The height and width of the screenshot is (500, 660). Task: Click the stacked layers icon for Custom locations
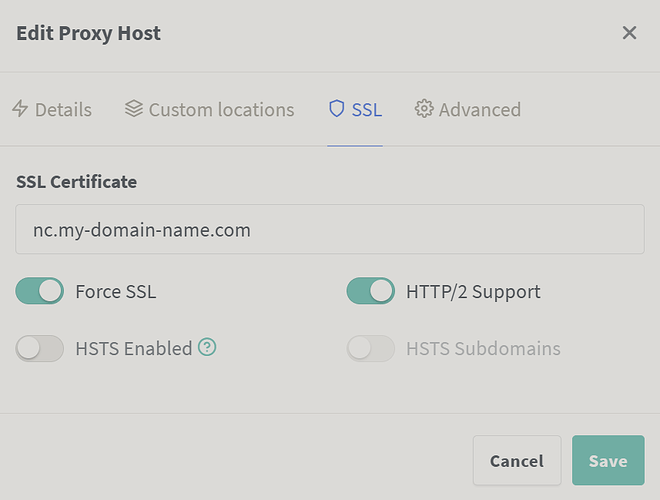[134, 109]
